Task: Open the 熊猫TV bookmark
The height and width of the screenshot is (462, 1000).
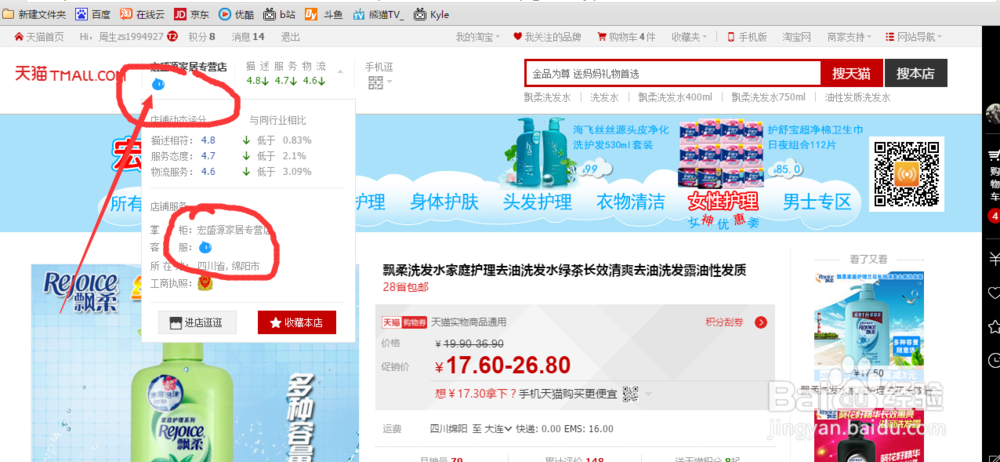Action: pos(379,14)
